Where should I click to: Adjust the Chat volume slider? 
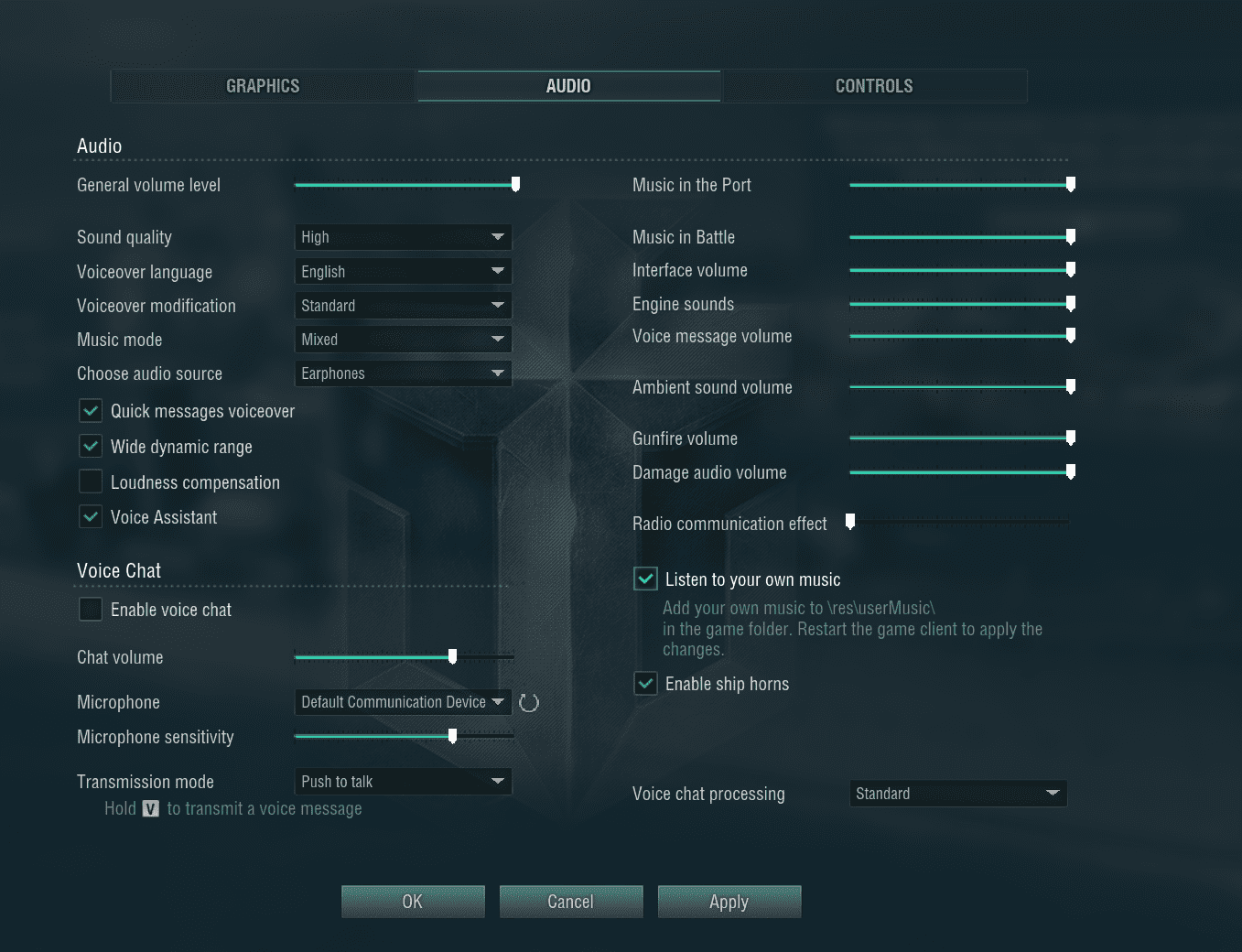coord(404,657)
